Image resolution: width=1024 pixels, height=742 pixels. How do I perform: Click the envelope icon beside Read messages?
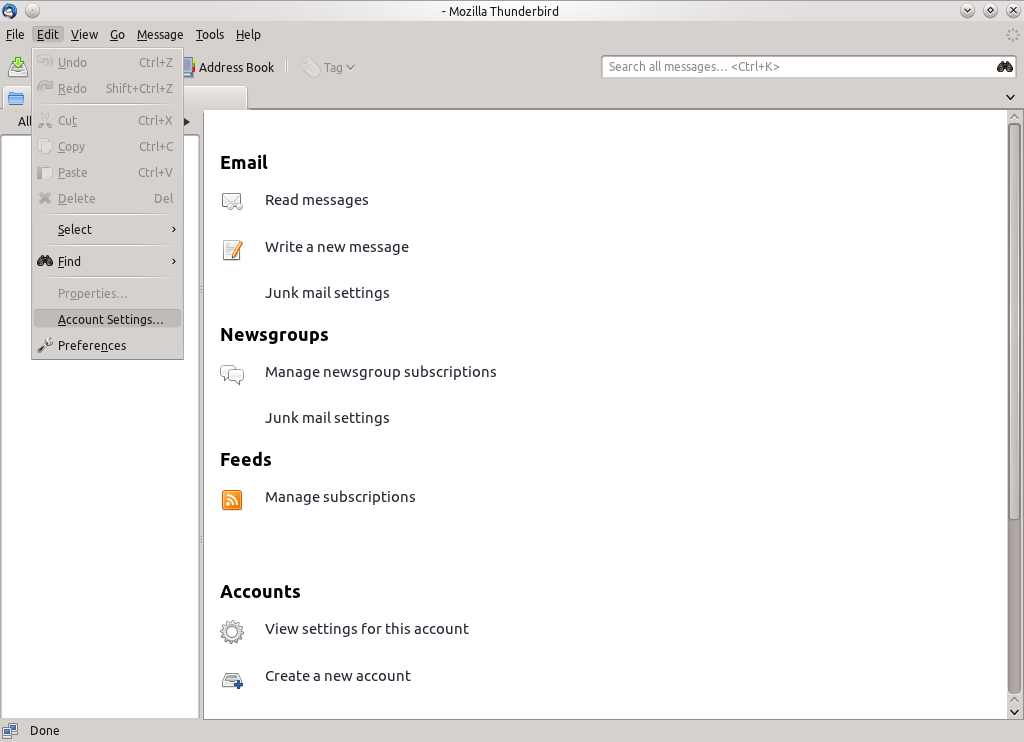(x=232, y=201)
